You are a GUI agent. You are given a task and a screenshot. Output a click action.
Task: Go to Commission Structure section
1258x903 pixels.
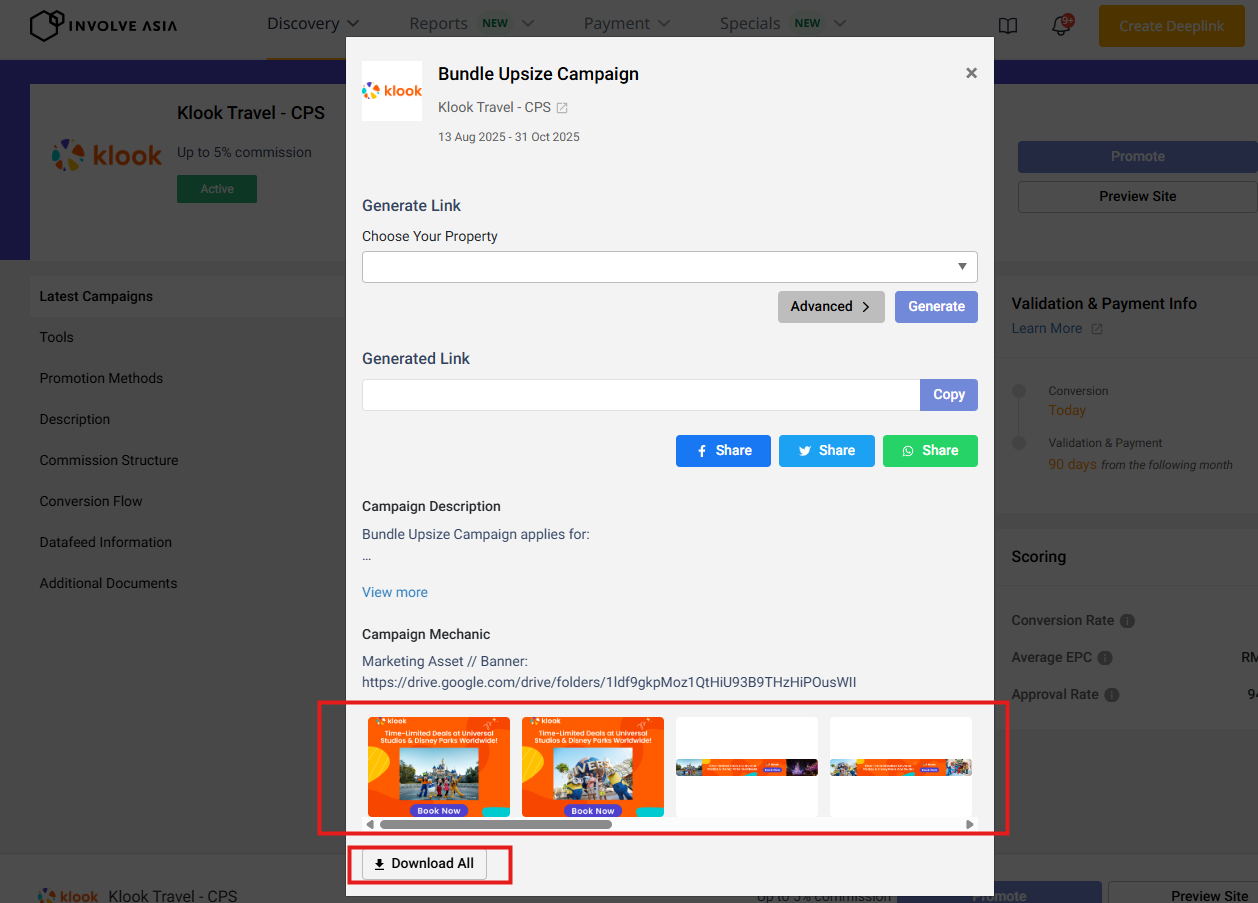pyautogui.click(x=109, y=461)
